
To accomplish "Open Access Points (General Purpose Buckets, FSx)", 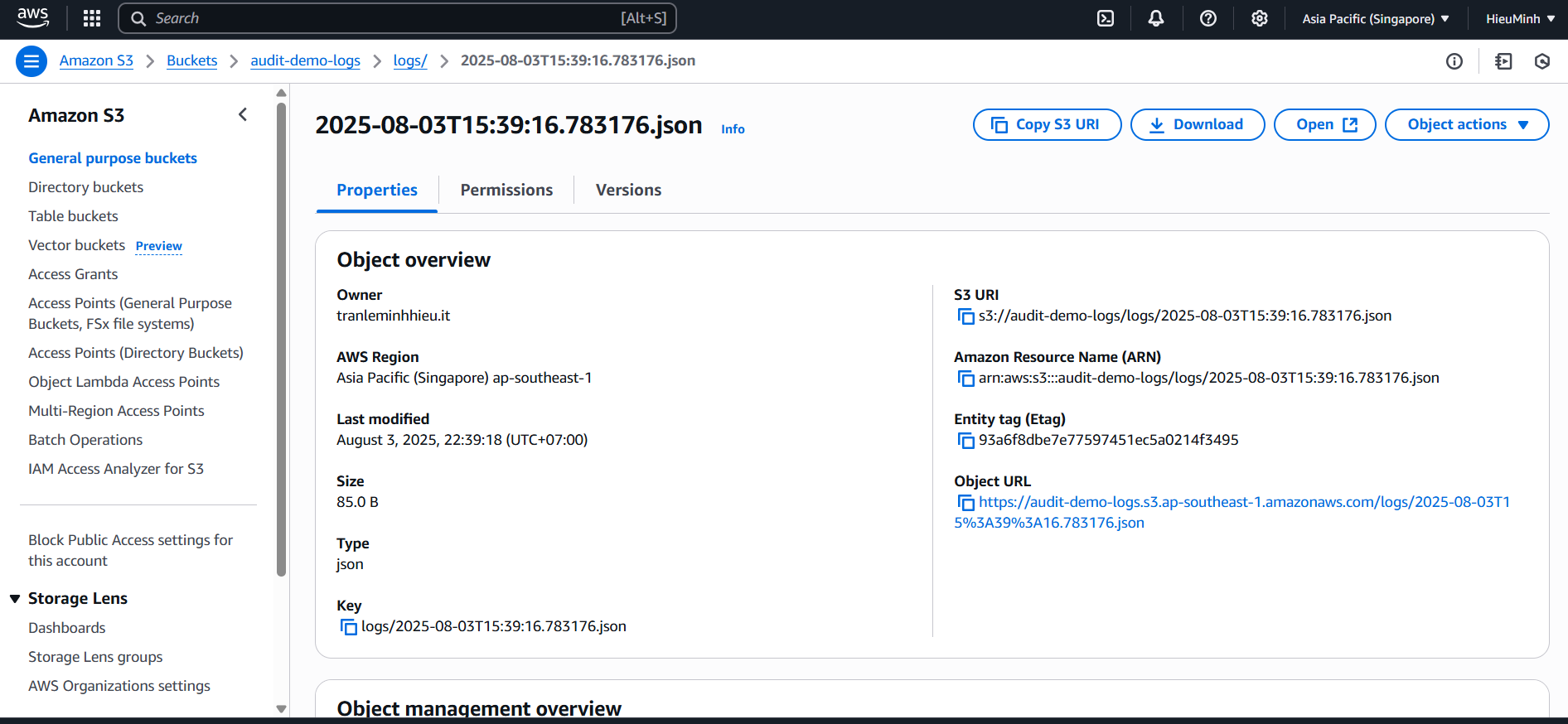I will [130, 313].
